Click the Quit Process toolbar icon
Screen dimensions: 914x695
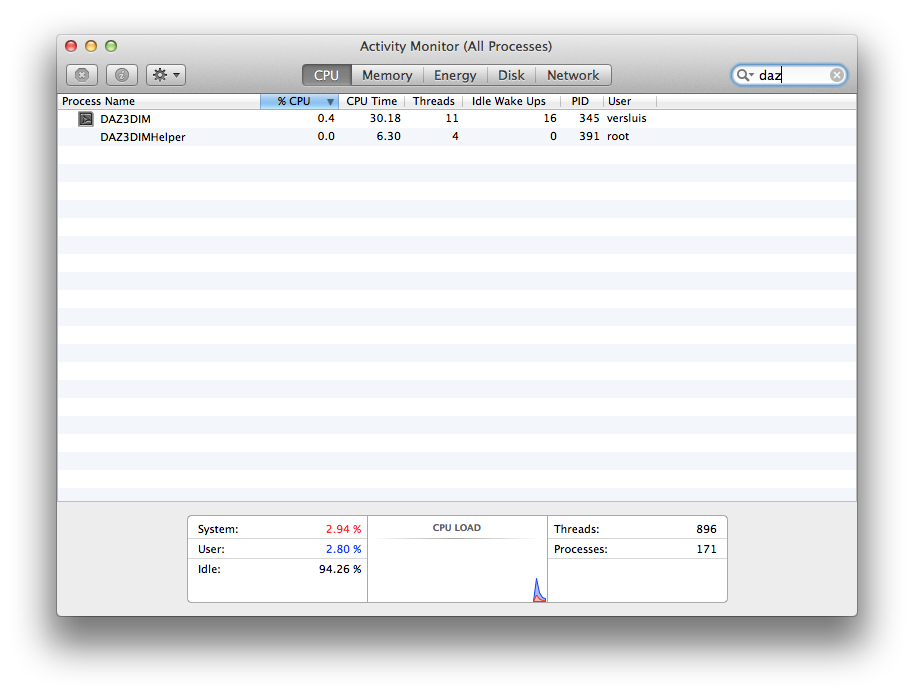pos(82,75)
